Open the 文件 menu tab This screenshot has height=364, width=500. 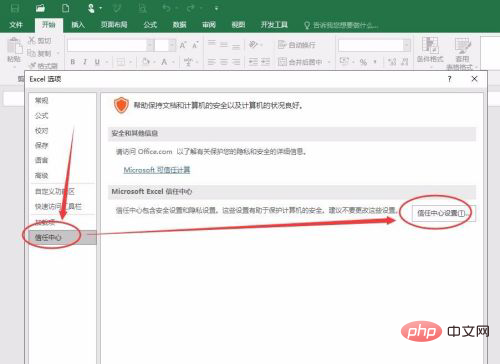coord(16,25)
